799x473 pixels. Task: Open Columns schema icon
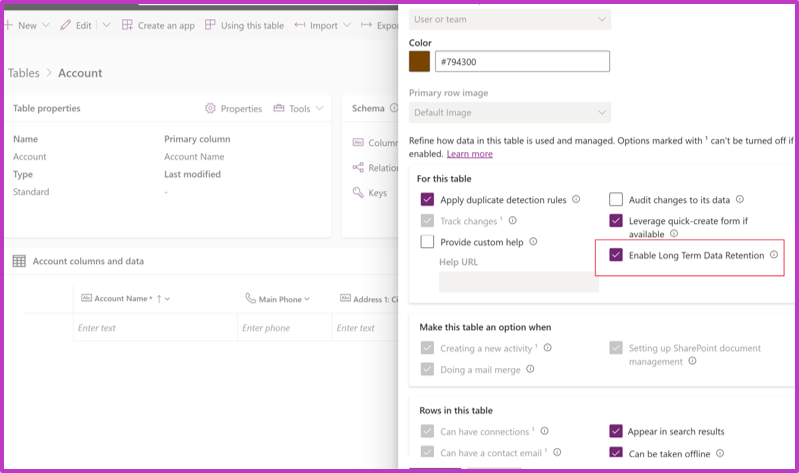point(358,143)
